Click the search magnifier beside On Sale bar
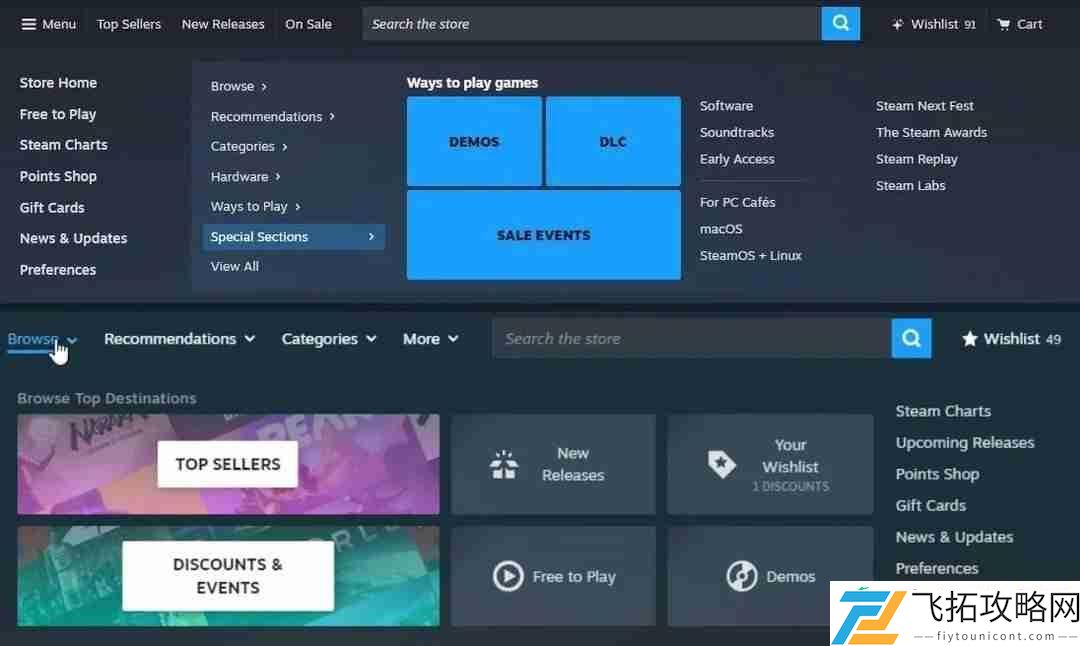Viewport: 1080px width, 646px height. 840,24
